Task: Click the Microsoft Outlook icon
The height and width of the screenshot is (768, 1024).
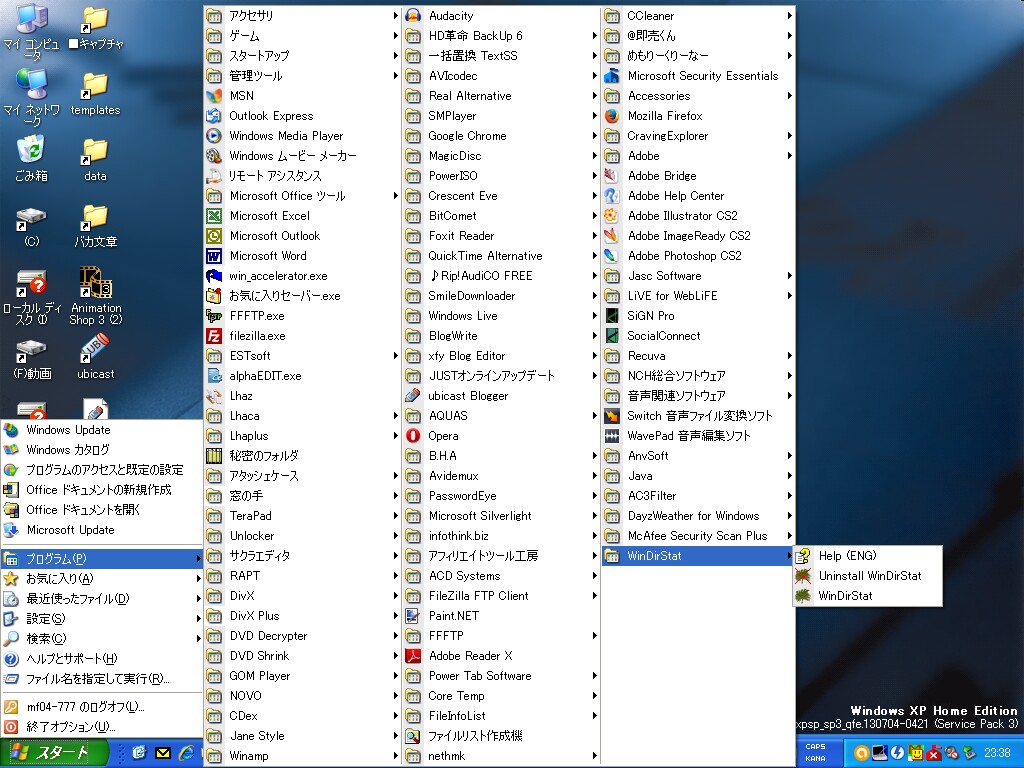Action: (x=214, y=236)
